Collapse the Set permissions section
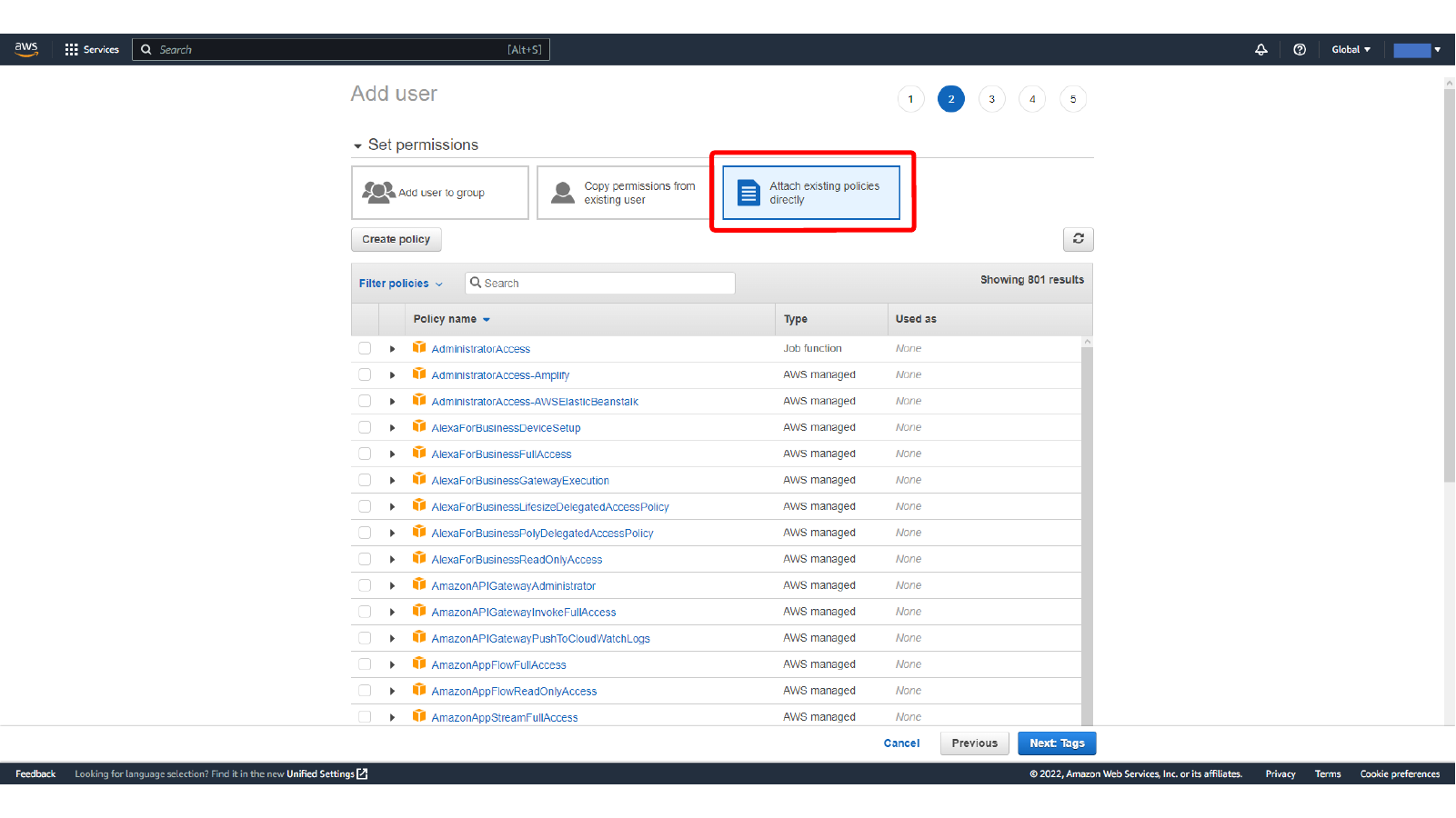The image size is (1456, 818). (x=357, y=145)
